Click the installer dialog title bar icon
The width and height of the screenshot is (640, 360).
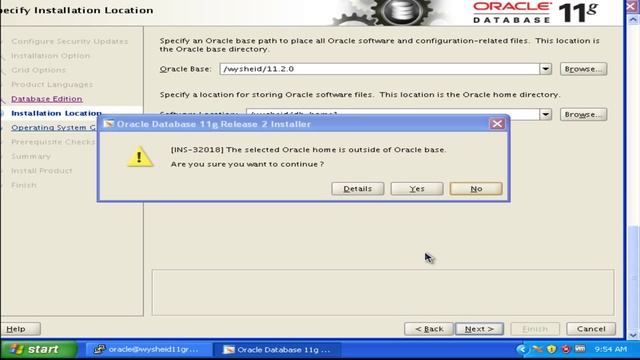click(109, 124)
